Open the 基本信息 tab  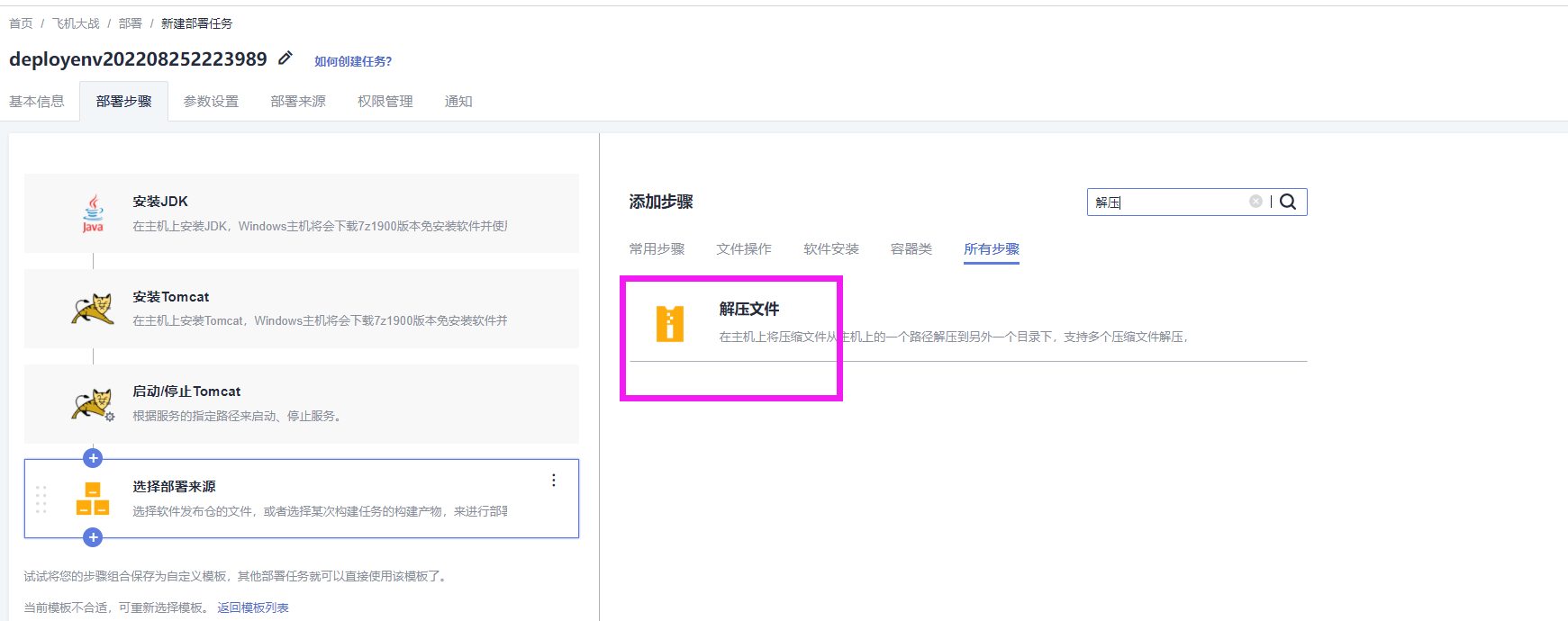click(x=37, y=102)
